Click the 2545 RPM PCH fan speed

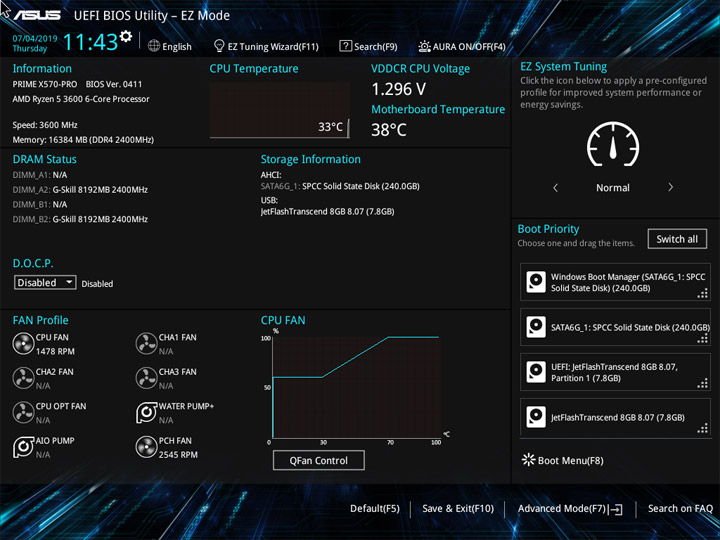click(x=178, y=455)
